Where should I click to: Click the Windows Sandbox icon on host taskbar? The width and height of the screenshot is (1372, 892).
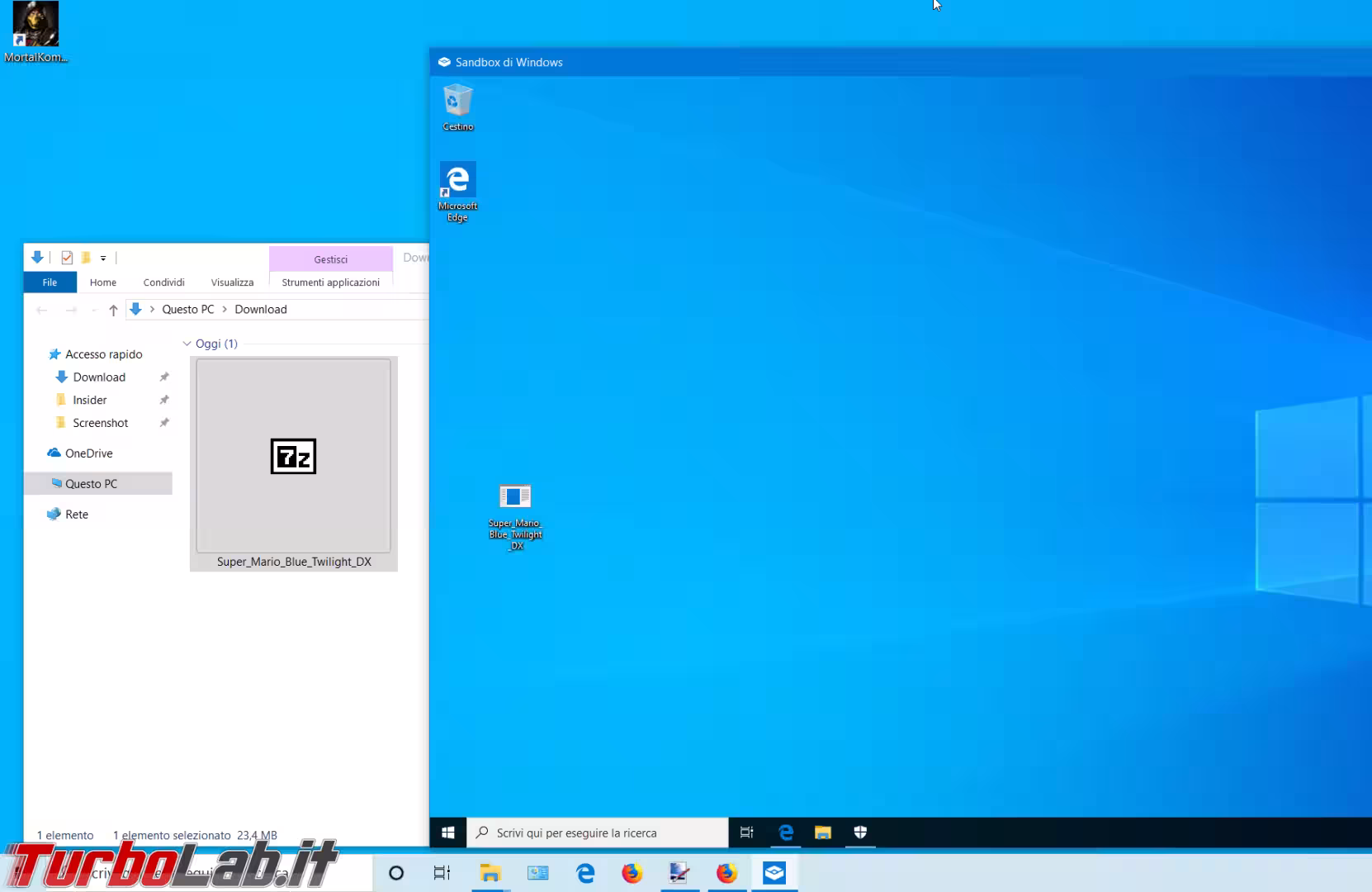coord(774,873)
